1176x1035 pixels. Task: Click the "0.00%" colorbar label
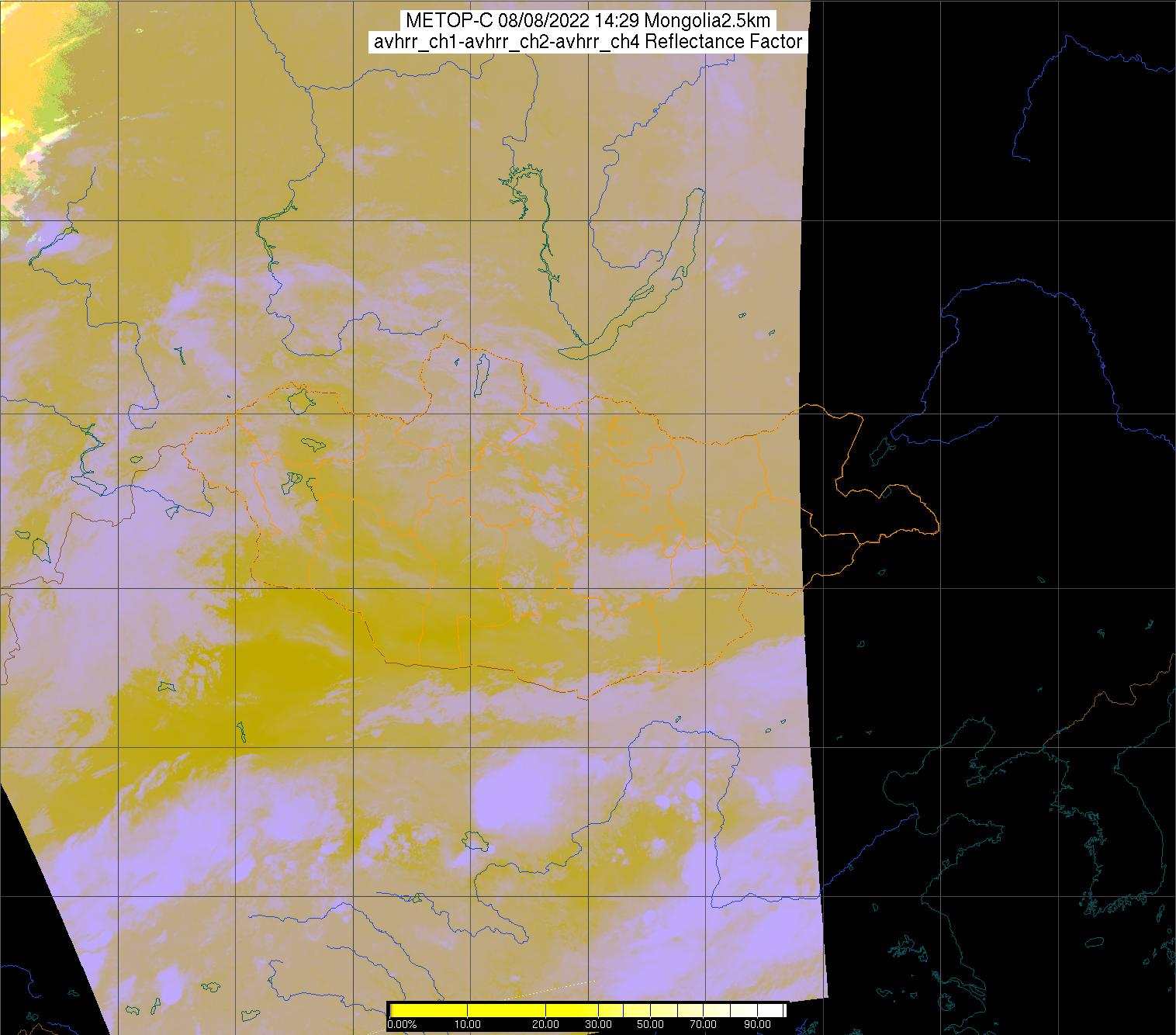pos(402,1024)
